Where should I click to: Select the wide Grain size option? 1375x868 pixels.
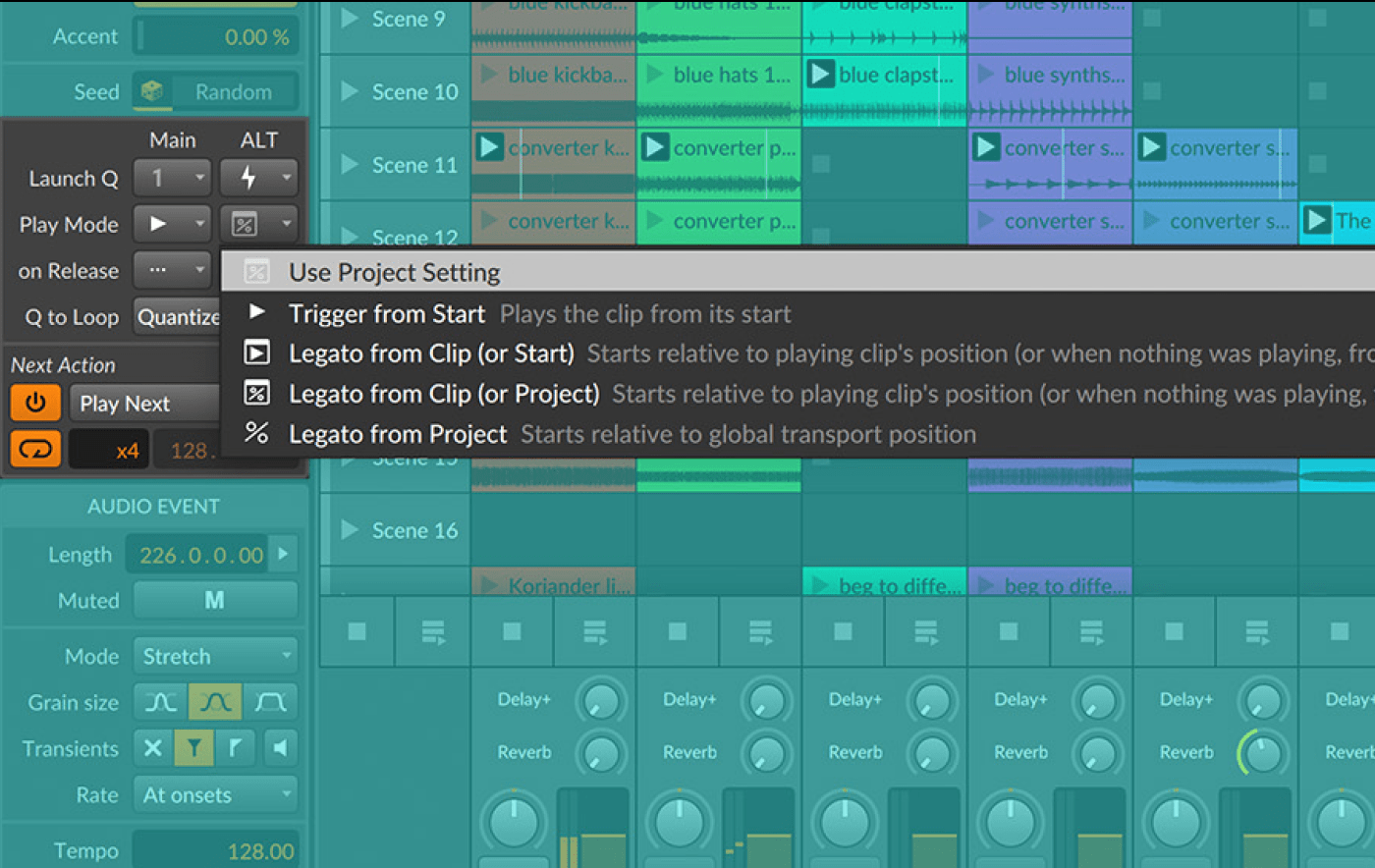tap(270, 701)
